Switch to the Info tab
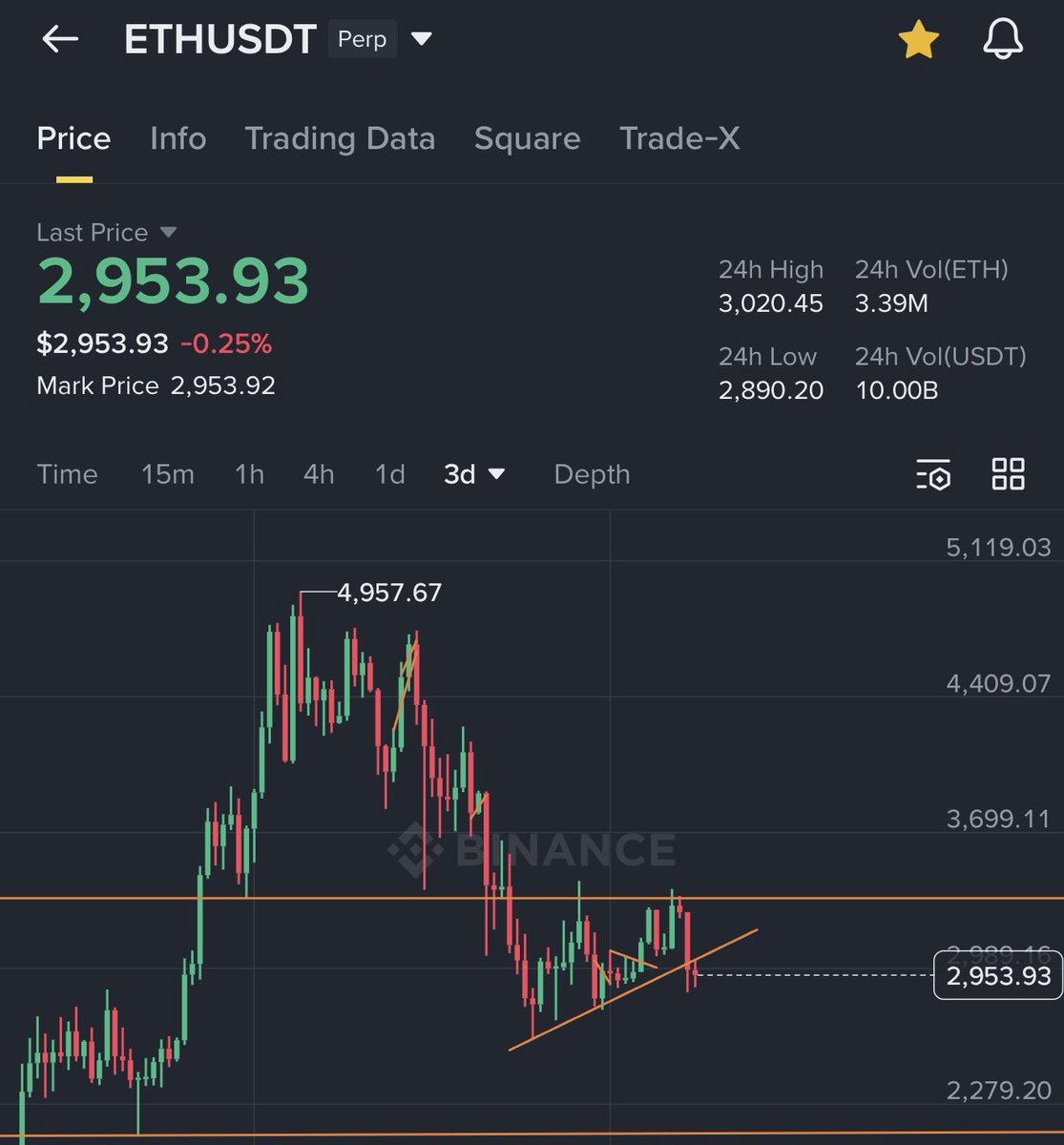The width and height of the screenshot is (1064, 1145). (x=177, y=138)
